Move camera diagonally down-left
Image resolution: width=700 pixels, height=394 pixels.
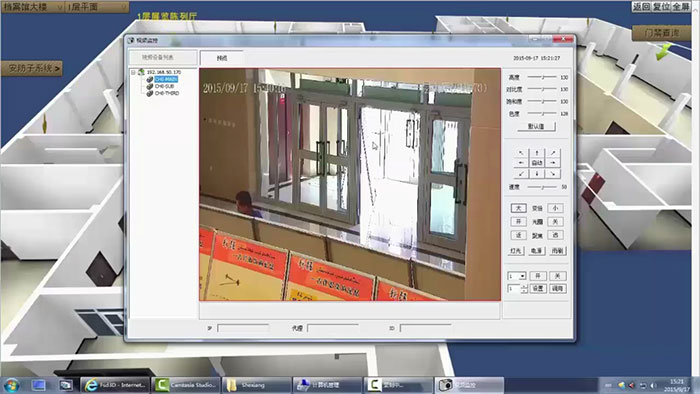(521, 173)
